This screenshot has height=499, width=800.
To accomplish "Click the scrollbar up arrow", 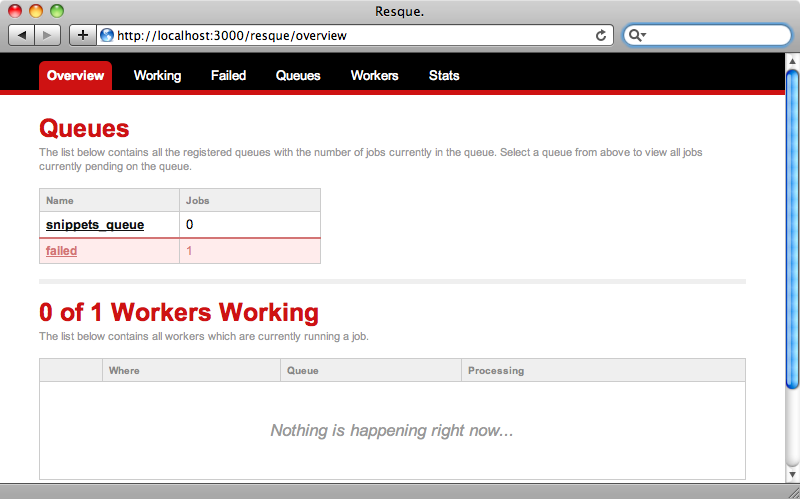I will point(792,61).
